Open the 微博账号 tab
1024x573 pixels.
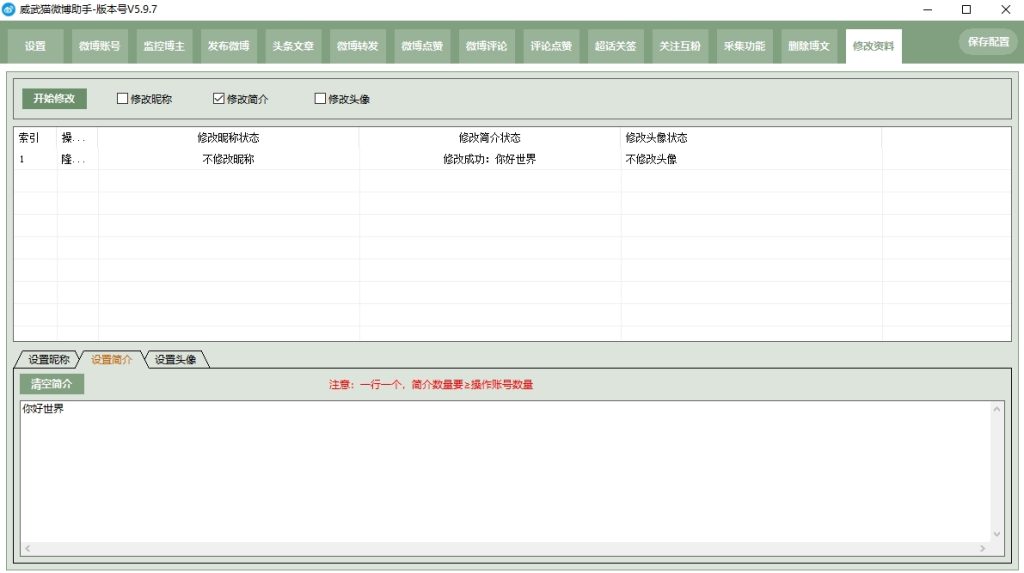[x=99, y=46]
